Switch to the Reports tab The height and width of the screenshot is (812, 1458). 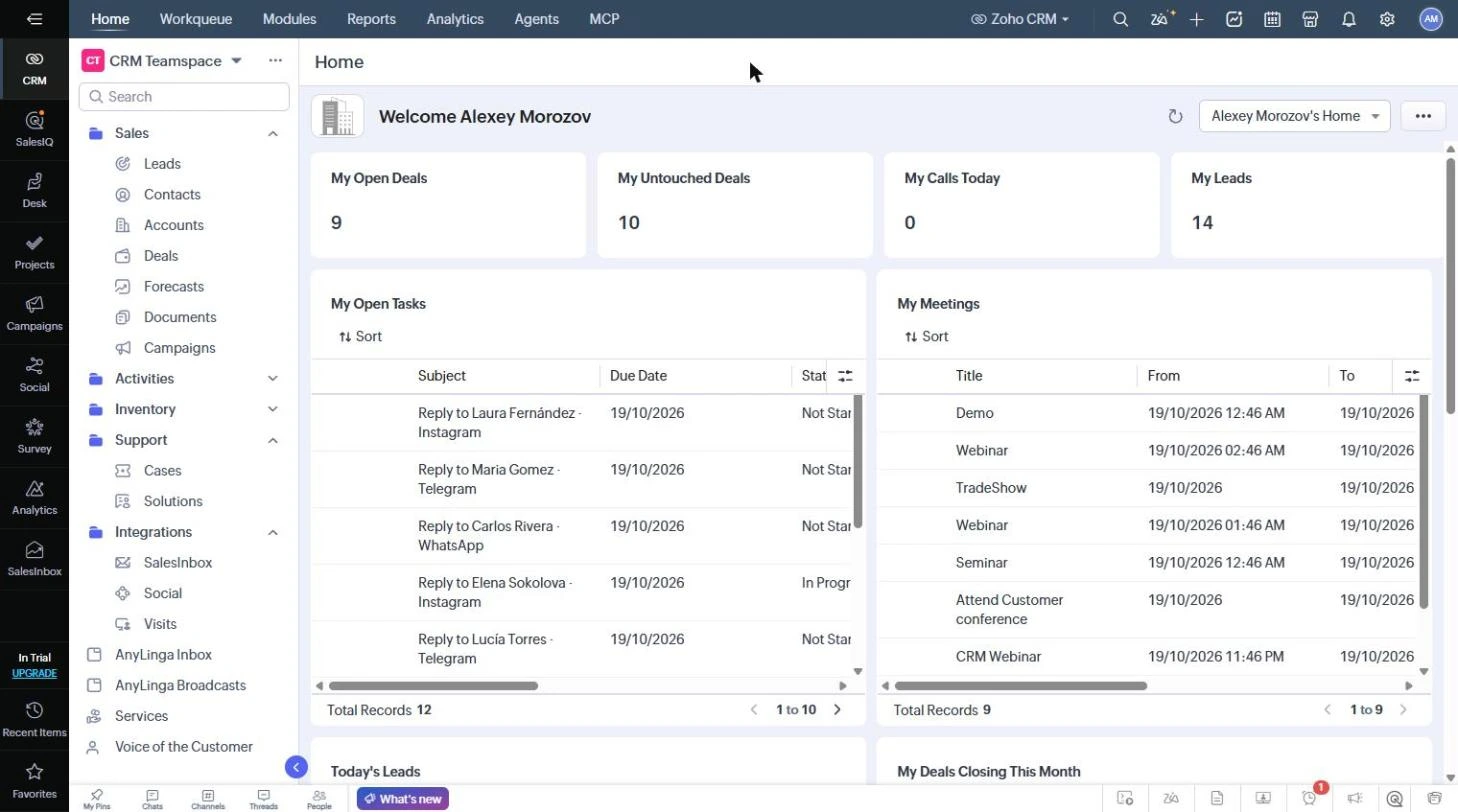(371, 19)
